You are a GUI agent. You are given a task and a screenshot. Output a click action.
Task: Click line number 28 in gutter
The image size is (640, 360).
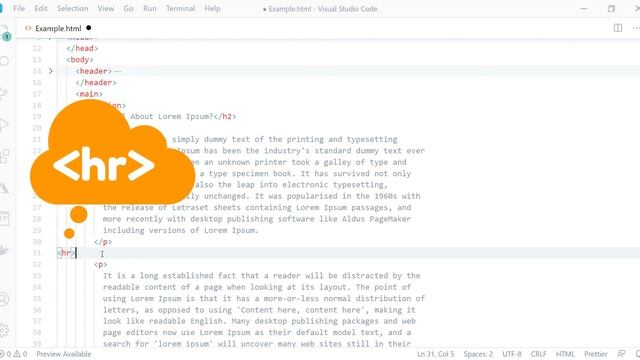(x=37, y=219)
